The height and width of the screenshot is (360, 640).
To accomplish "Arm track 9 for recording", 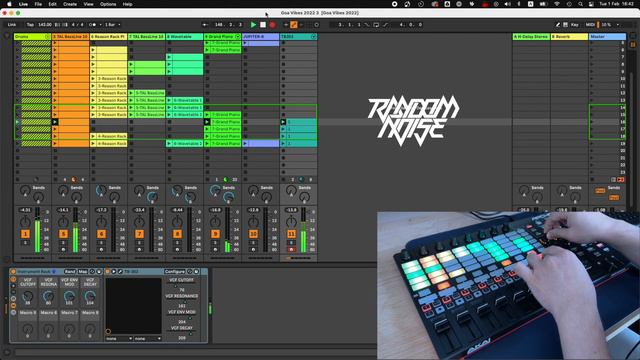I will pos(215,249).
